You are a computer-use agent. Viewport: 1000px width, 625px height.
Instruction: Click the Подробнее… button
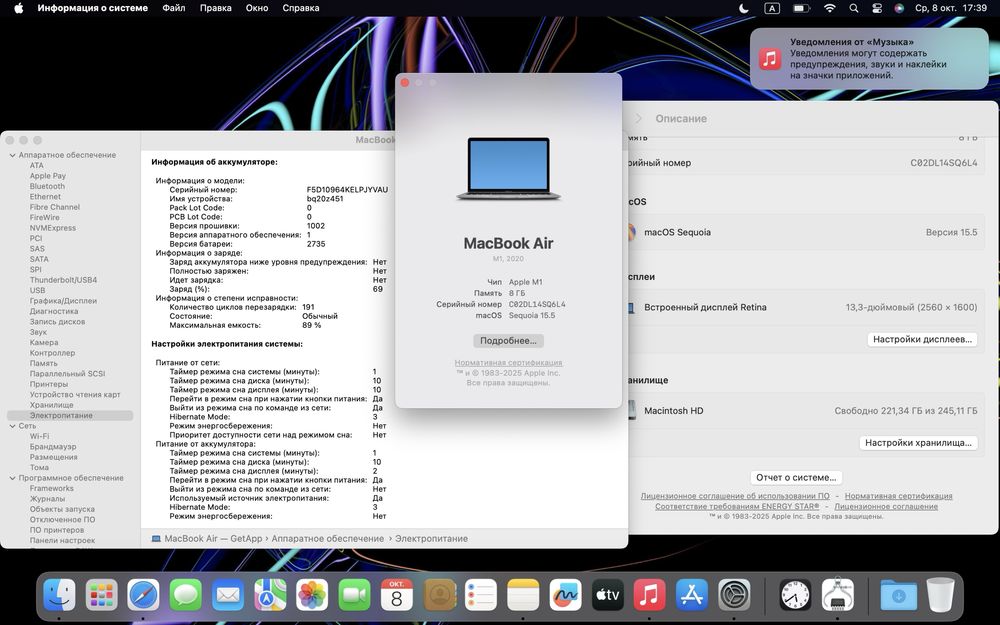(x=508, y=341)
